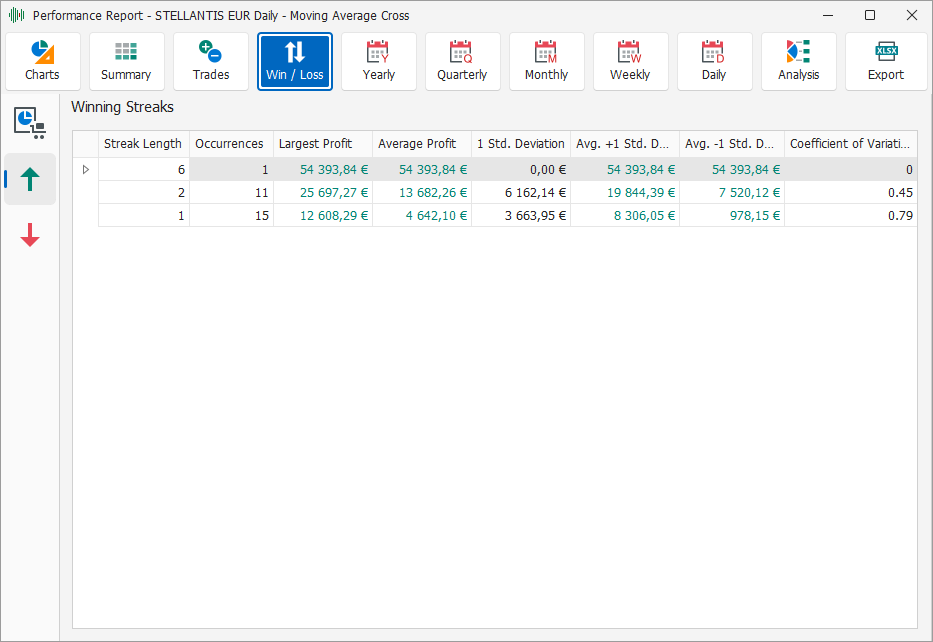933x642 pixels.
Task: Select the Win / Loss view
Action: click(295, 61)
